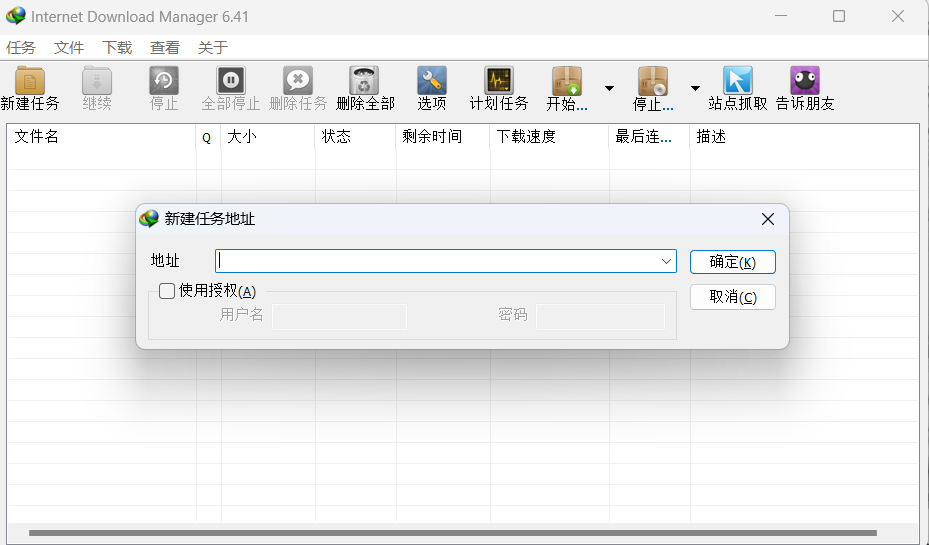Close the 新建任务地址 dialog

click(768, 219)
